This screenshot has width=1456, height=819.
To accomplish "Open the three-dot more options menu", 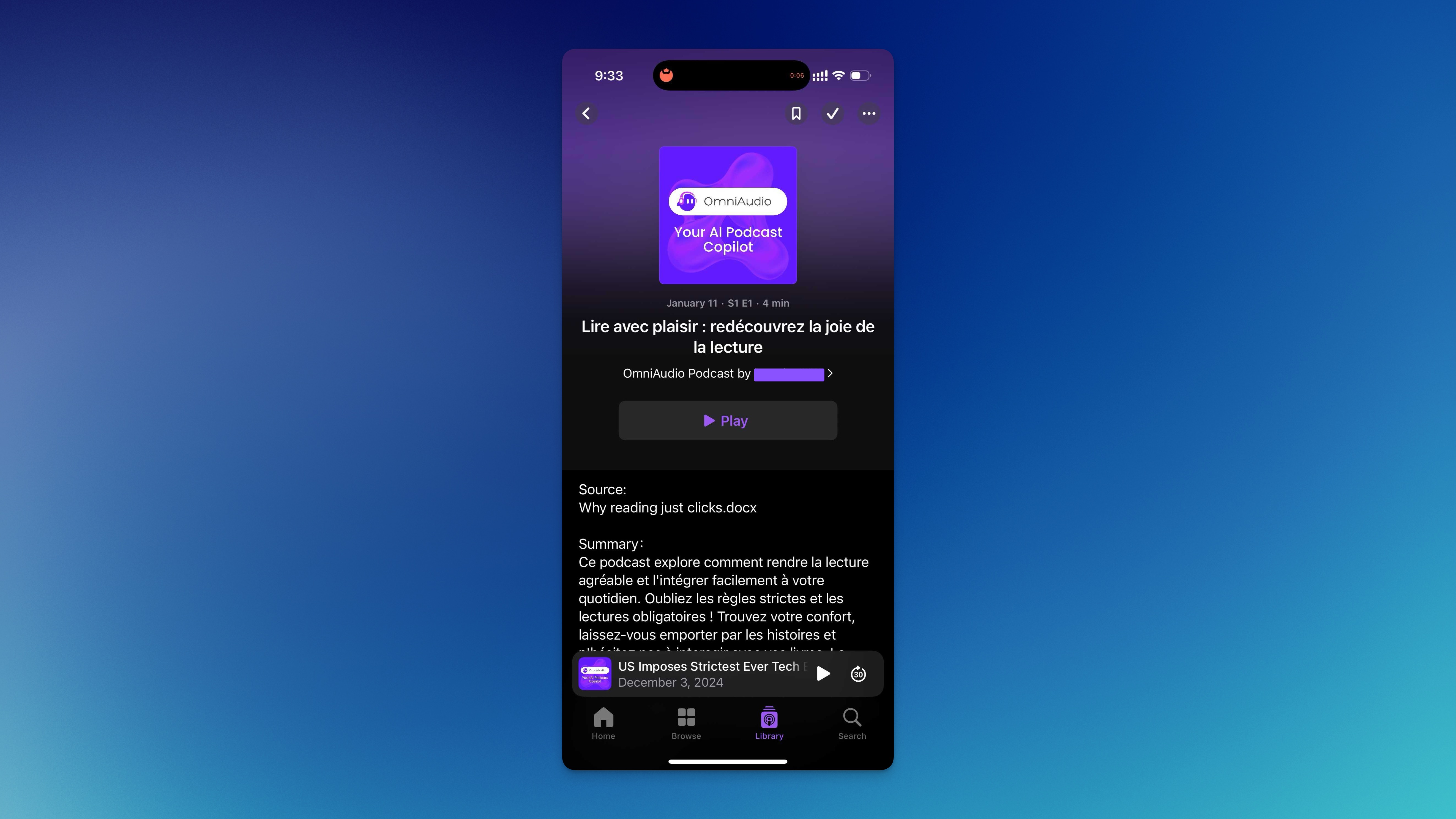I will coord(868,113).
